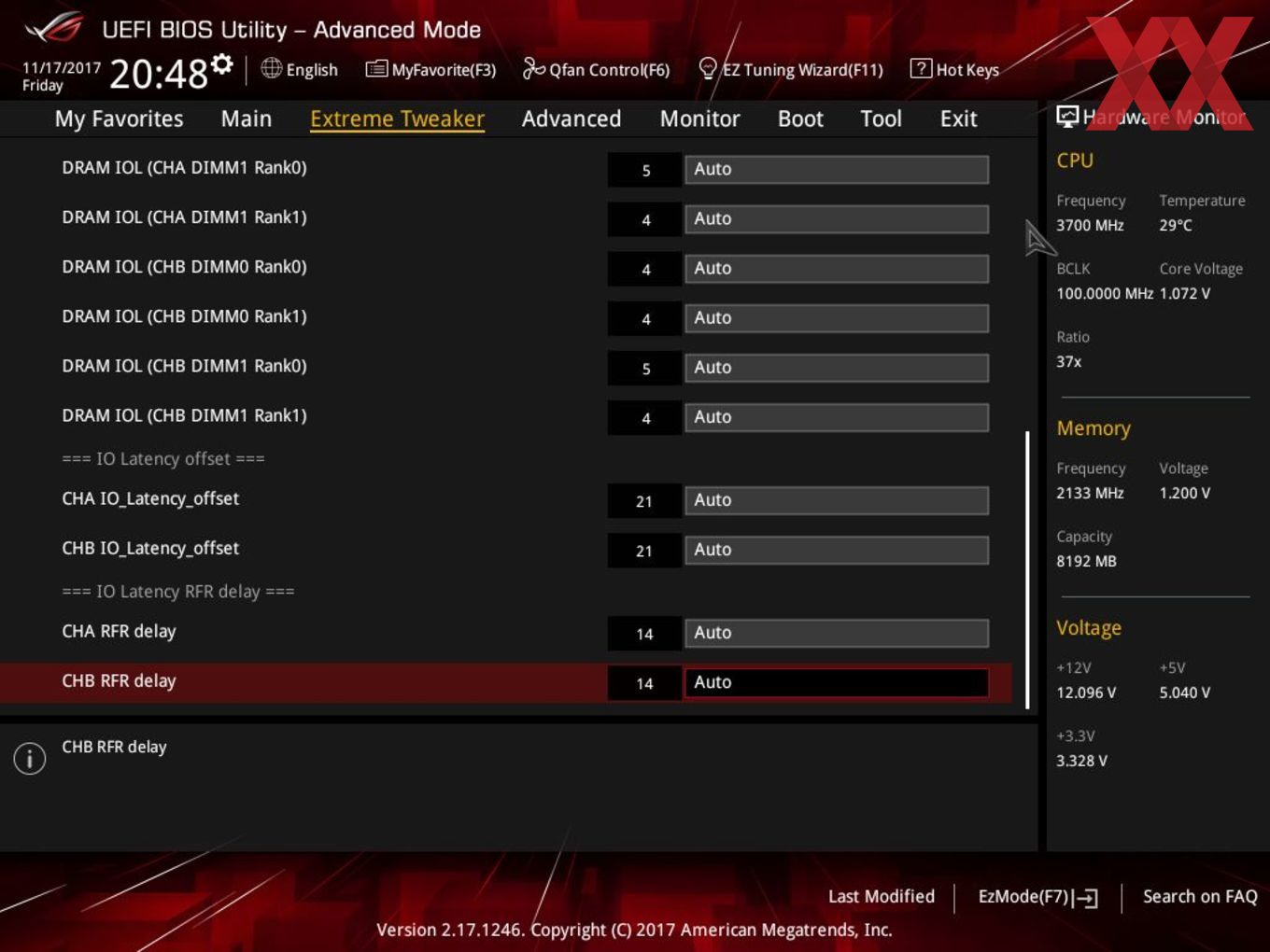The image size is (1270, 952).
Task: Click Auto field for CHB IO_Latency_offset
Action: (x=837, y=549)
